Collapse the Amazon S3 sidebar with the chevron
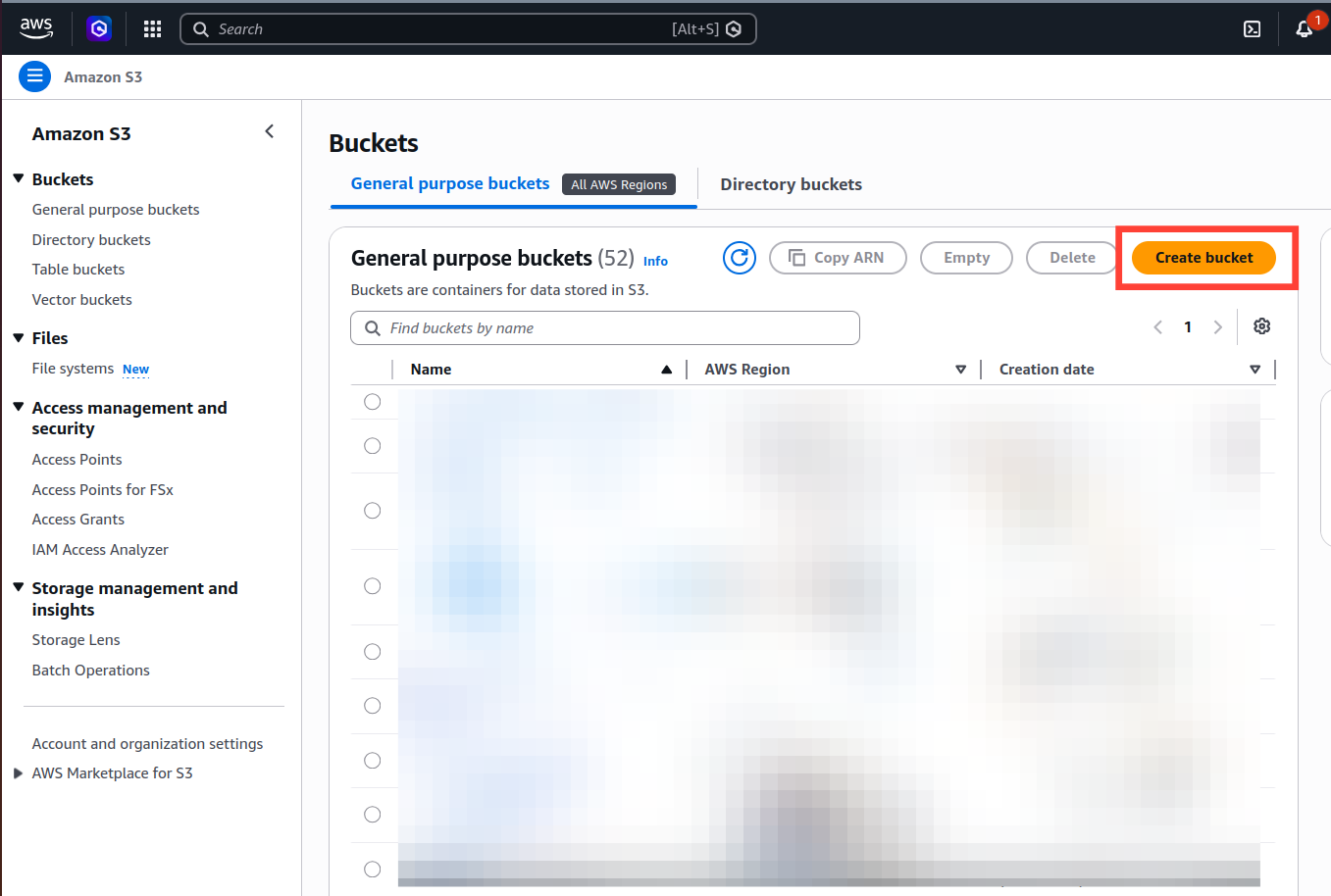Screen dimensions: 1331x896 click(270, 131)
